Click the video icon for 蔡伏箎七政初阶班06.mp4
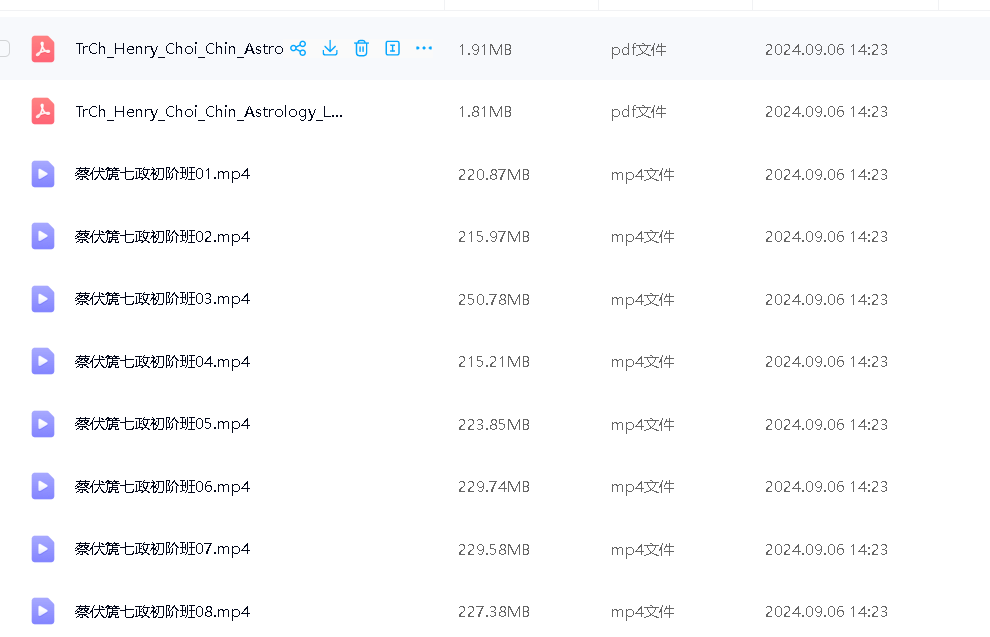990x637 pixels. [x=42, y=486]
